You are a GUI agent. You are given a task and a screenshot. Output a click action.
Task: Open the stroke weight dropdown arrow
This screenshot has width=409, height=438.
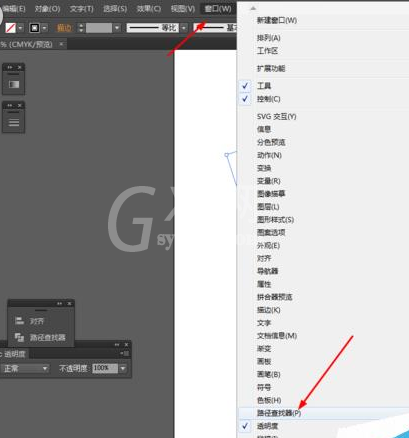(117, 28)
